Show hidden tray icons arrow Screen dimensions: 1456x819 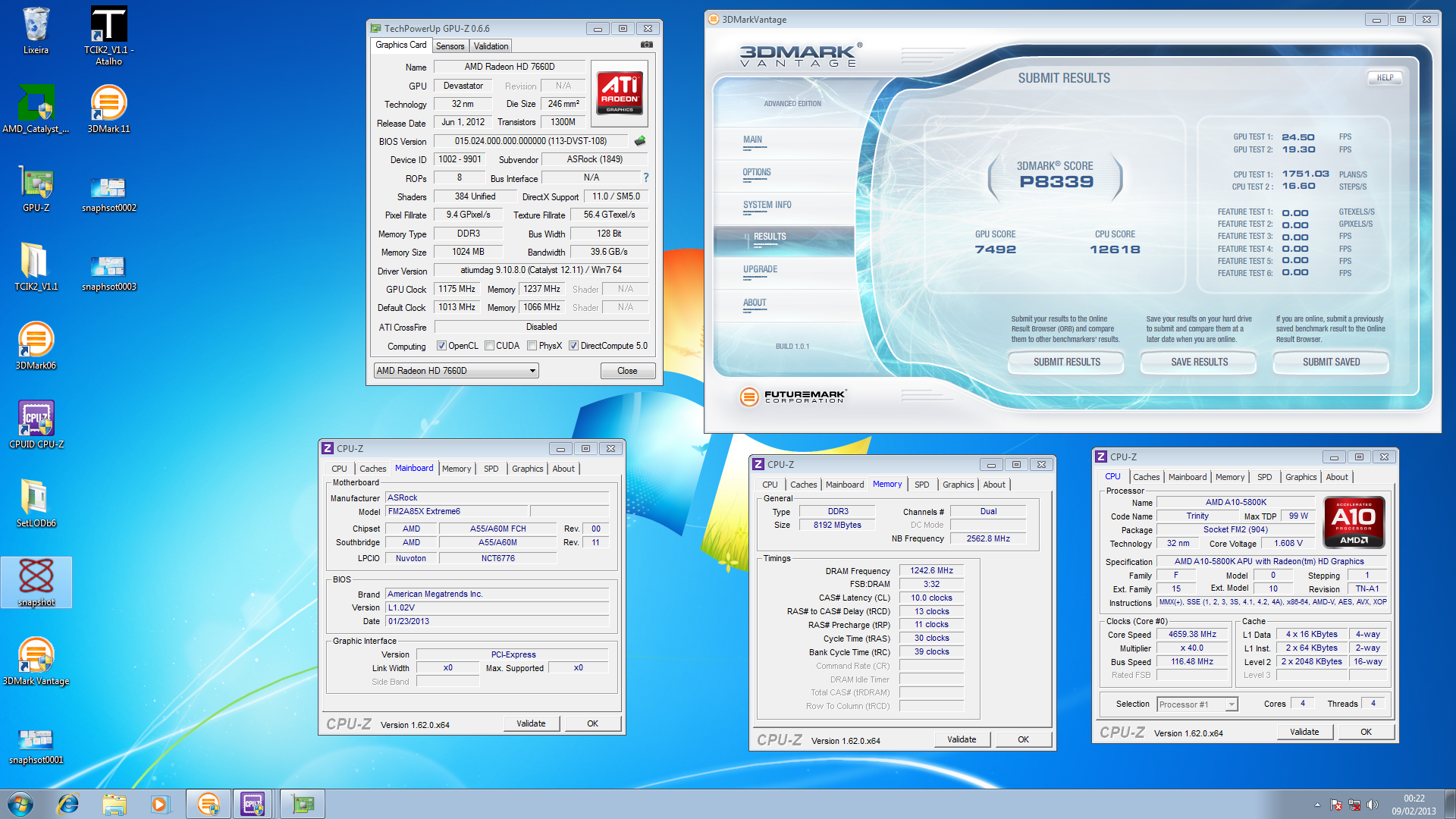pos(1317,805)
